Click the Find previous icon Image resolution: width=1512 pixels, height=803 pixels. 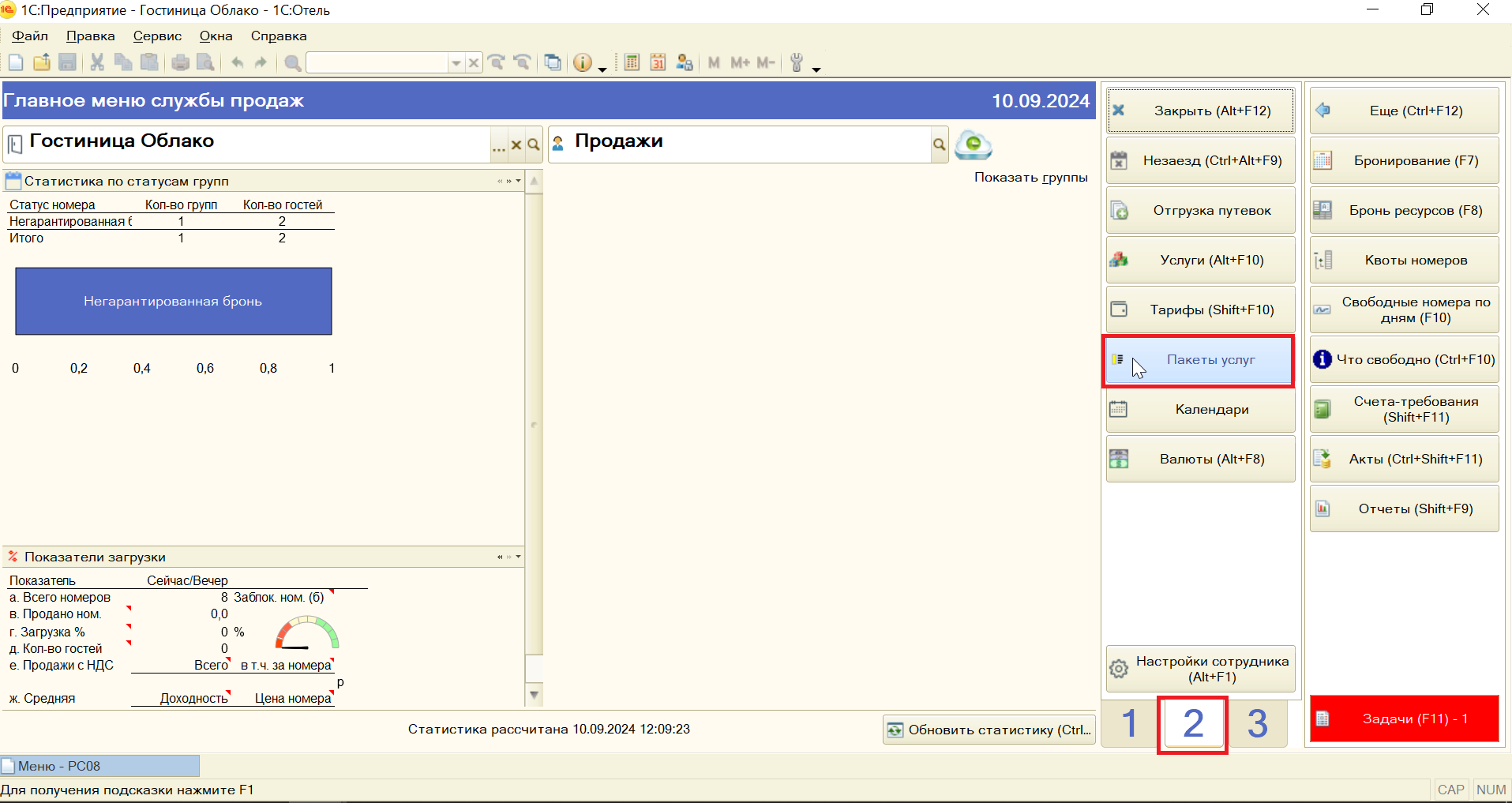(x=522, y=62)
